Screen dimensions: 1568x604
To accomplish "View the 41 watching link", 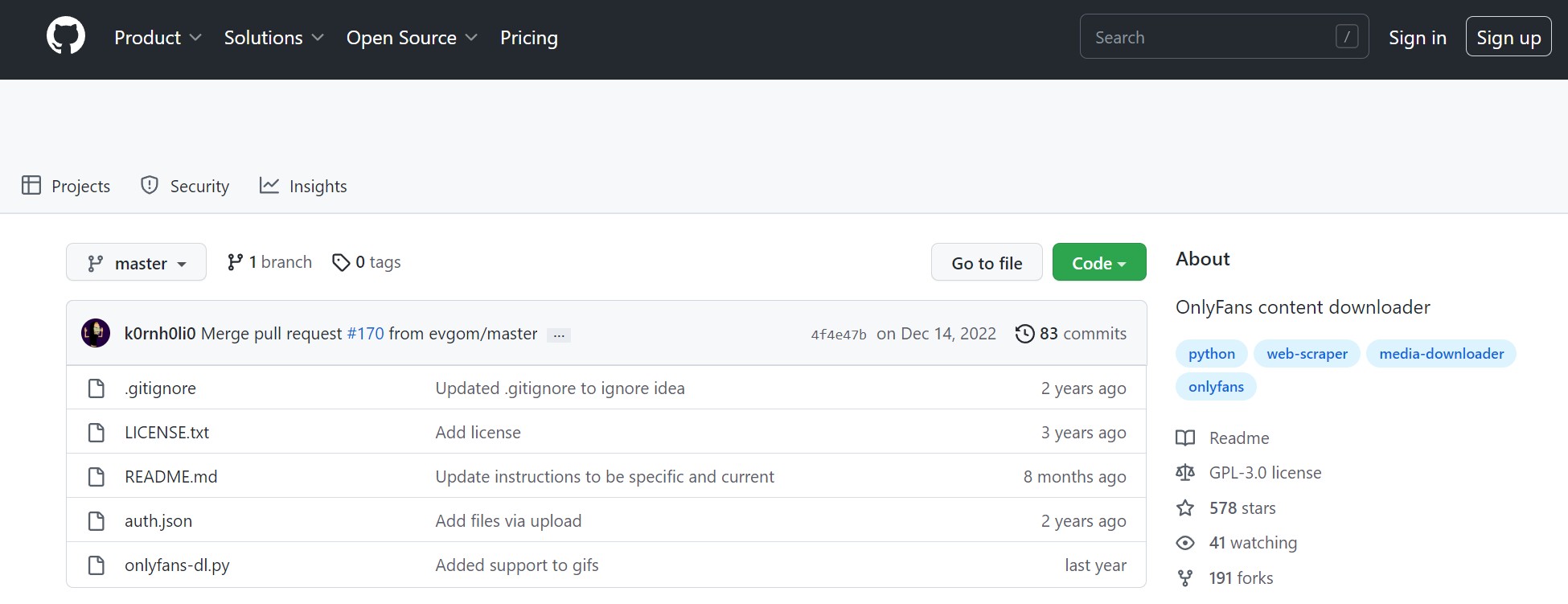I will tap(1253, 543).
